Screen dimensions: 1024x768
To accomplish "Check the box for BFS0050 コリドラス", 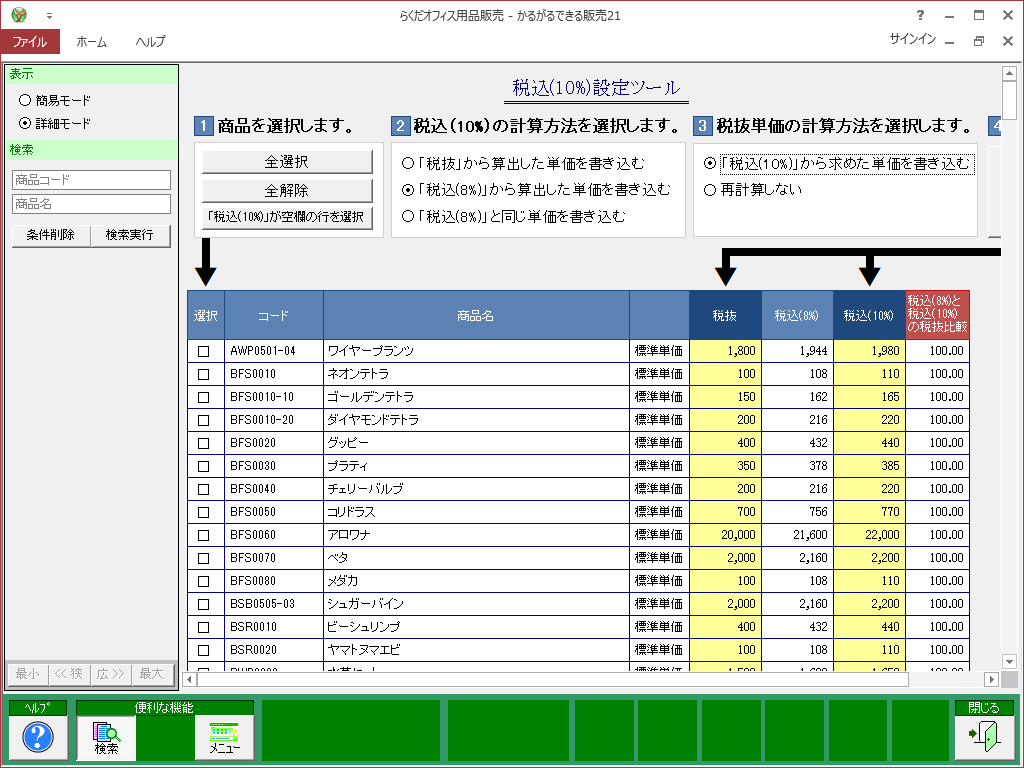I will [204, 512].
